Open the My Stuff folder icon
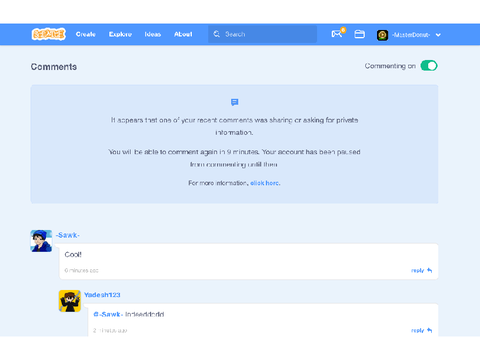Image resolution: width=480 pixels, height=360 pixels. click(359, 34)
